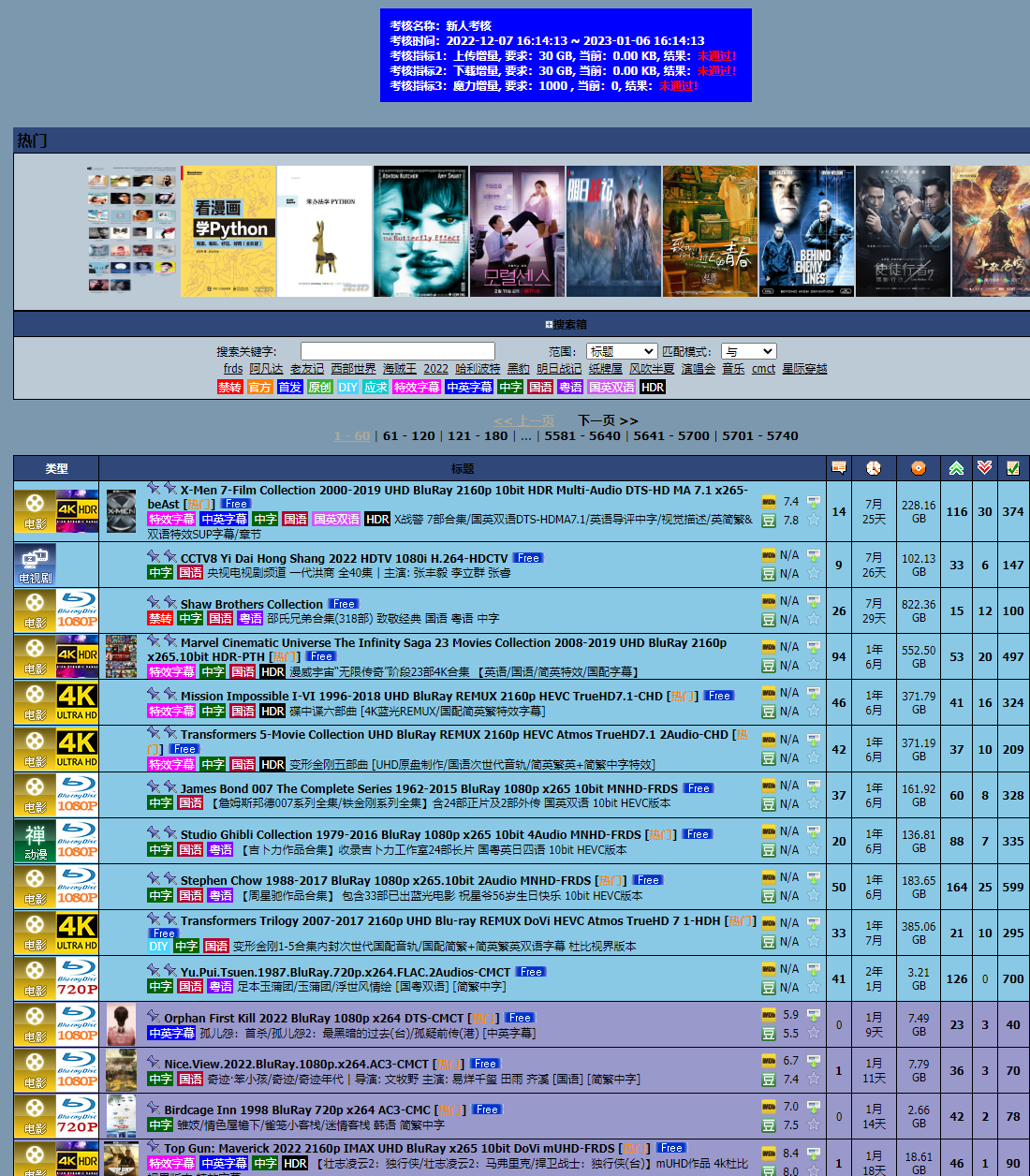Bookmark the Birdcage Inn 1998 torrent
Image resolution: width=1030 pixels, height=1176 pixels.
pos(814,1125)
